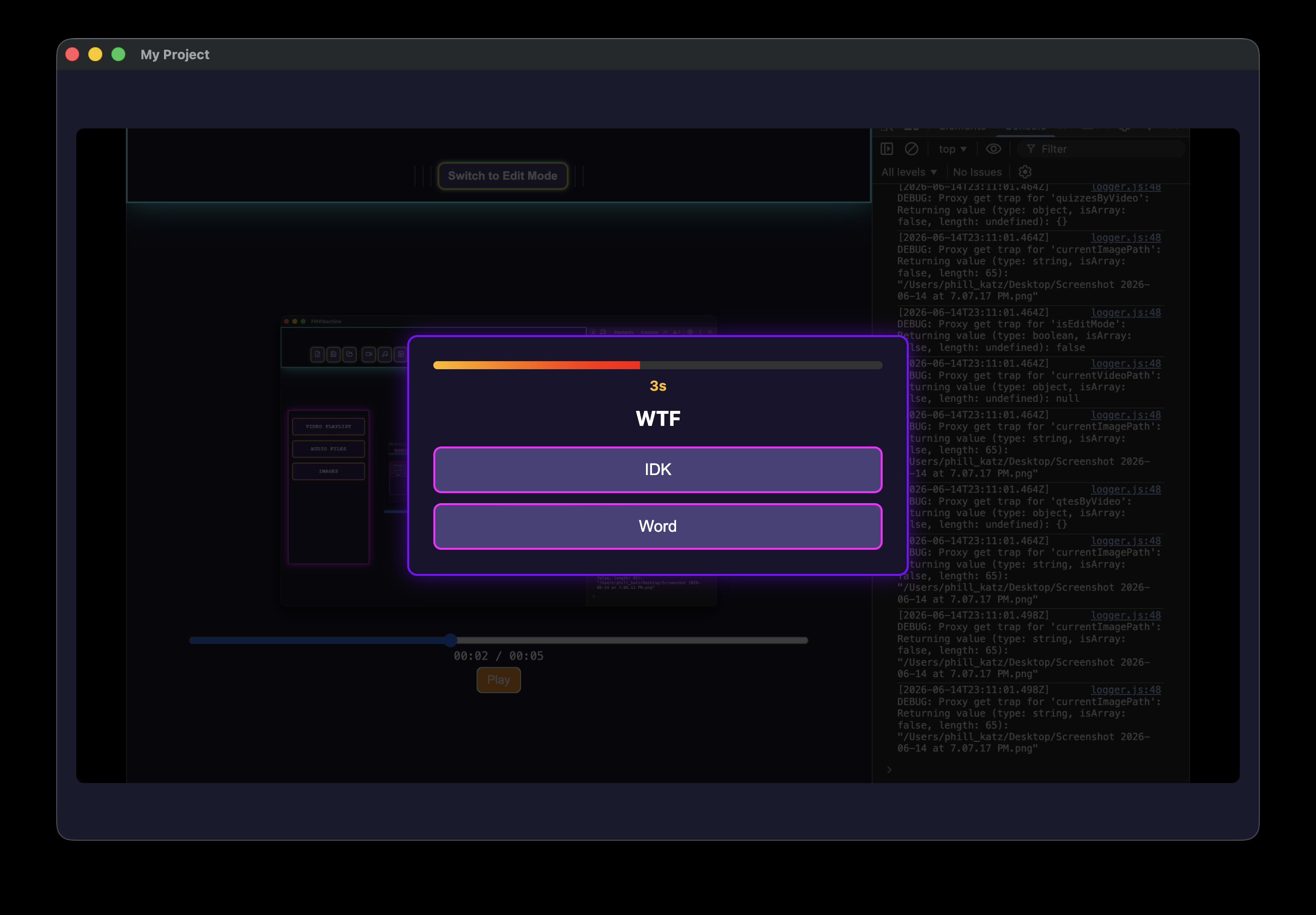This screenshot has height=915, width=1316.
Task: Click the No Issues indicator
Action: click(x=977, y=172)
